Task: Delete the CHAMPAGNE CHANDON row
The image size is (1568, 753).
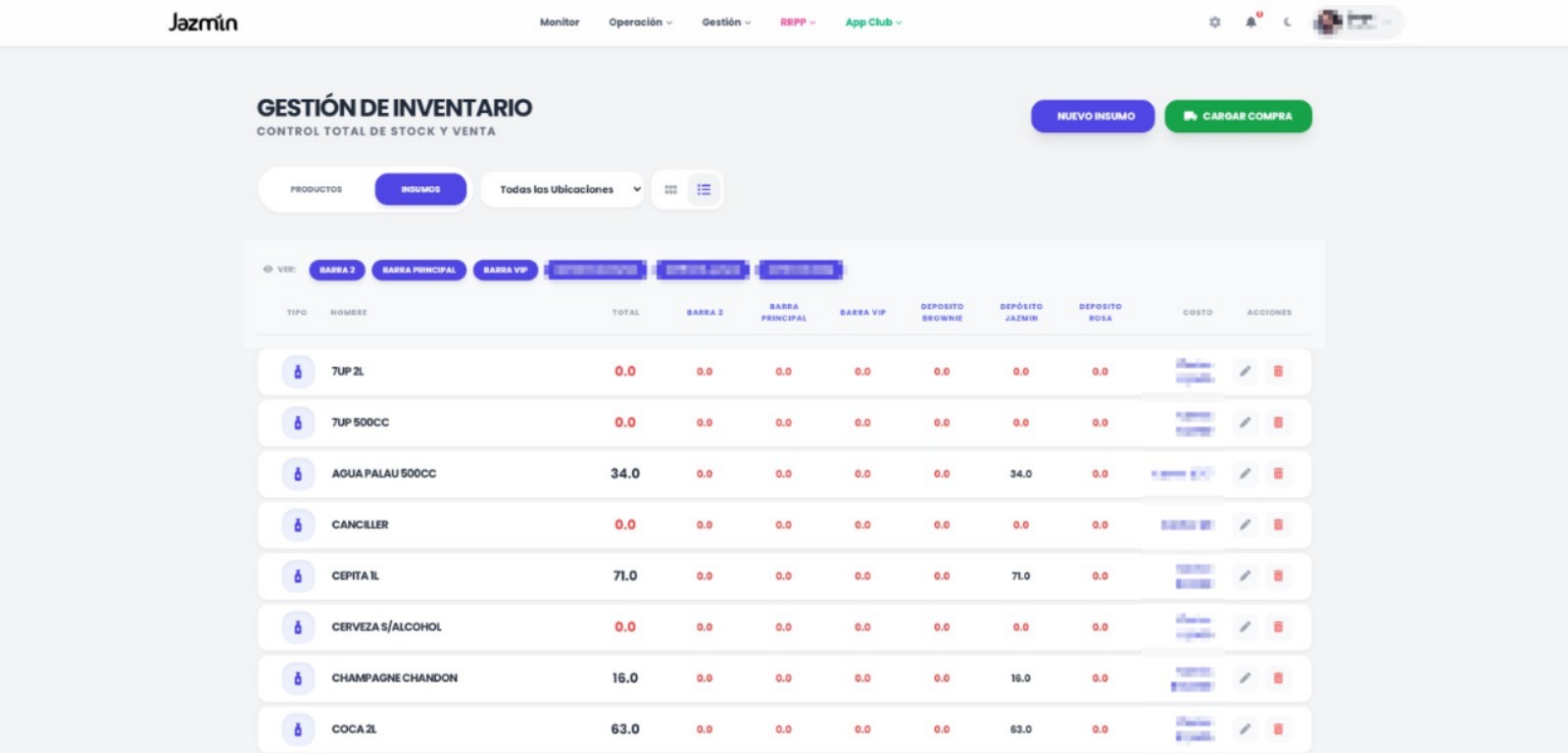Action: tap(1278, 678)
